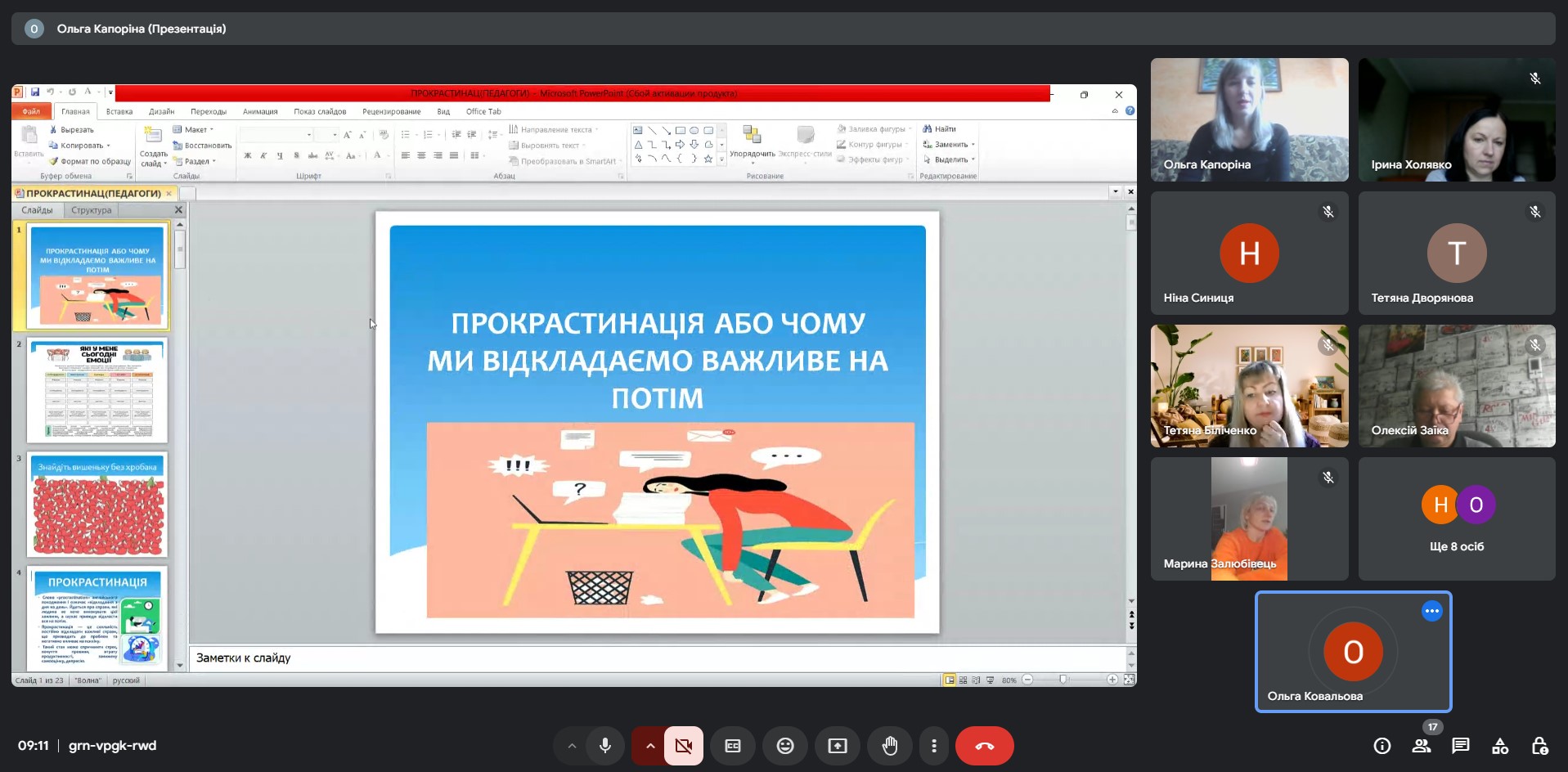The height and width of the screenshot is (772, 1568).
Task: Turn on the camera
Action: (683, 746)
